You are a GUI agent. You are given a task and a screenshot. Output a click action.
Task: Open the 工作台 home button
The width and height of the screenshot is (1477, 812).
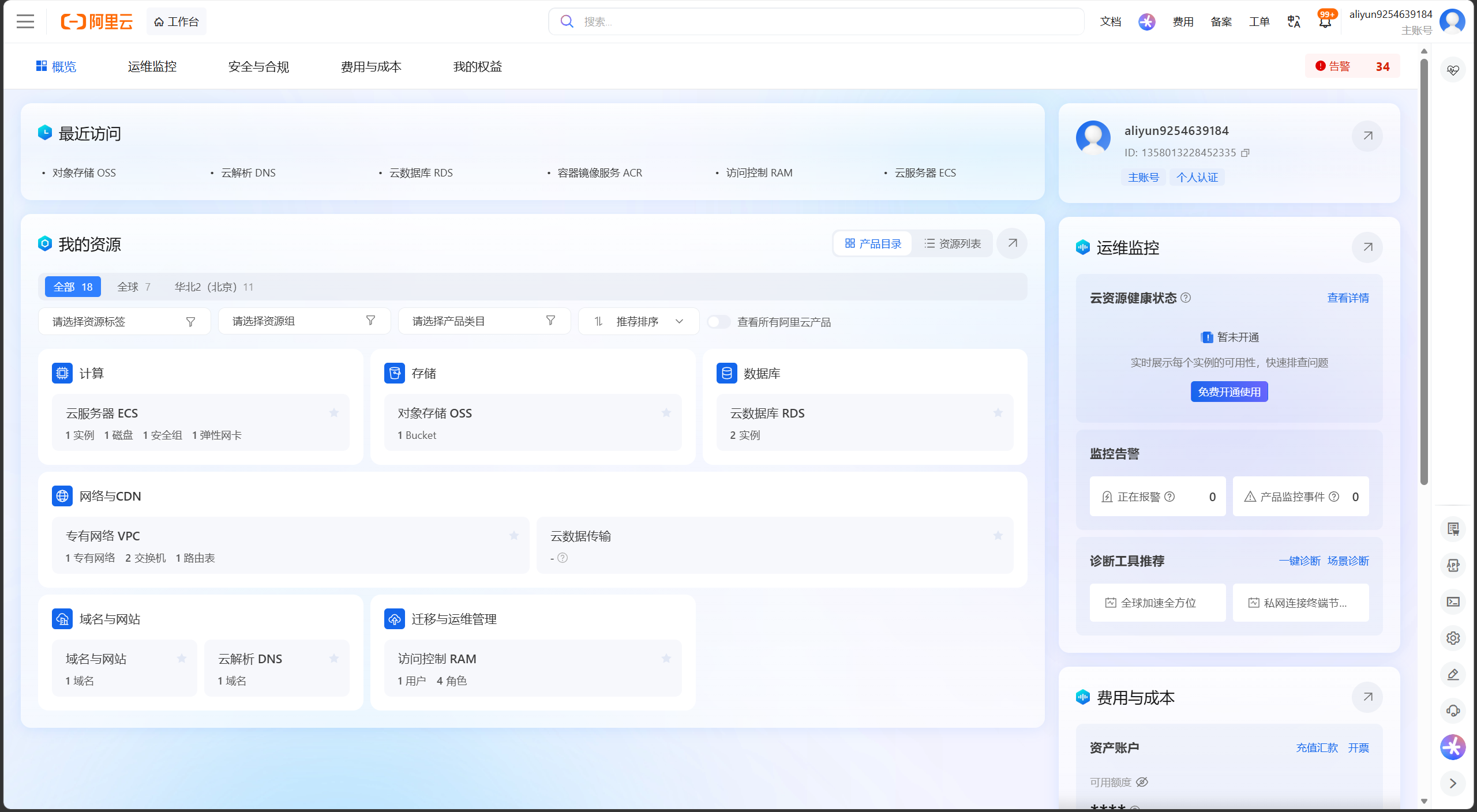[x=177, y=22]
